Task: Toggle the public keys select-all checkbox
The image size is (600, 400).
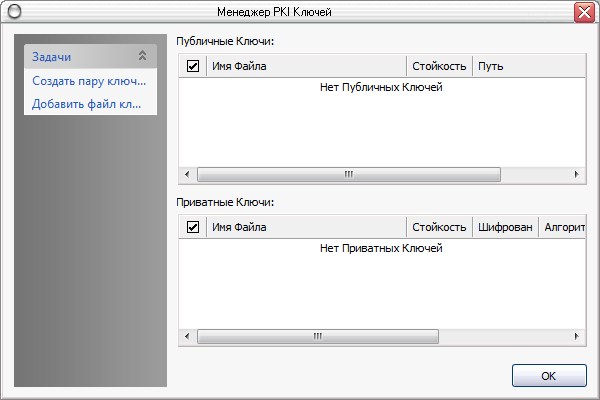Action: tap(193, 66)
